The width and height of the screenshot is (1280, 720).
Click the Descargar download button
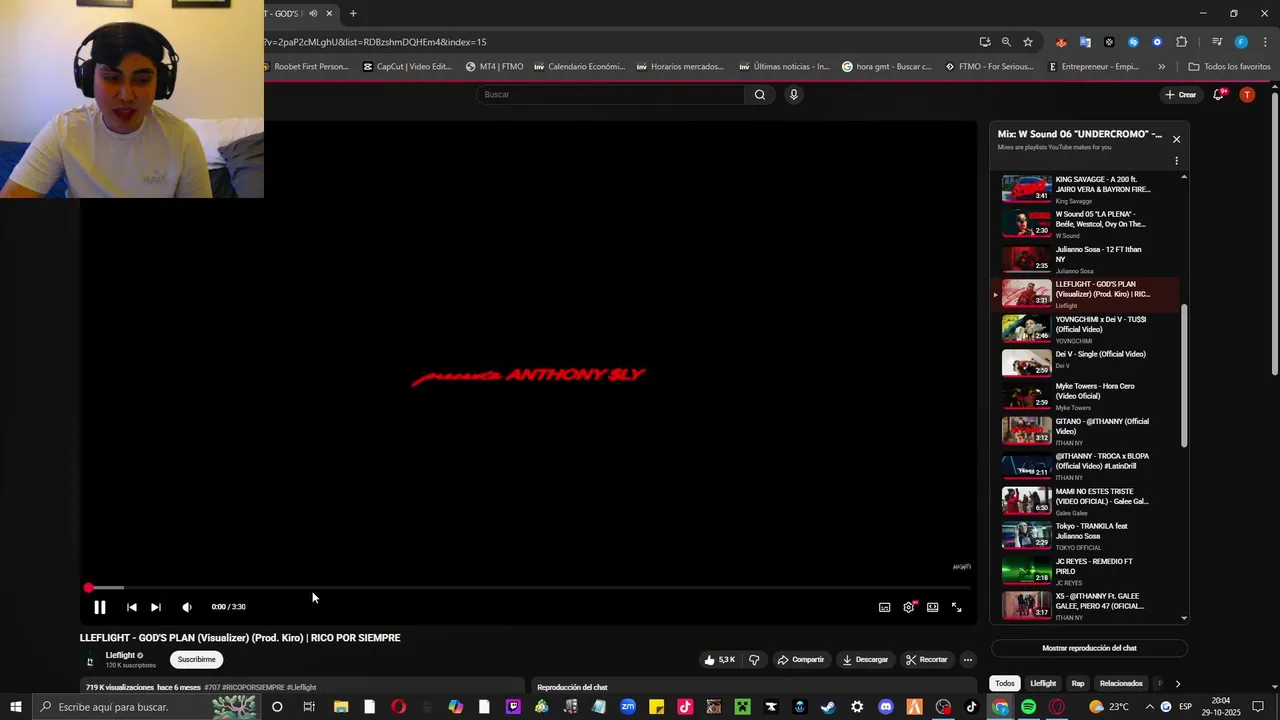coord(865,660)
